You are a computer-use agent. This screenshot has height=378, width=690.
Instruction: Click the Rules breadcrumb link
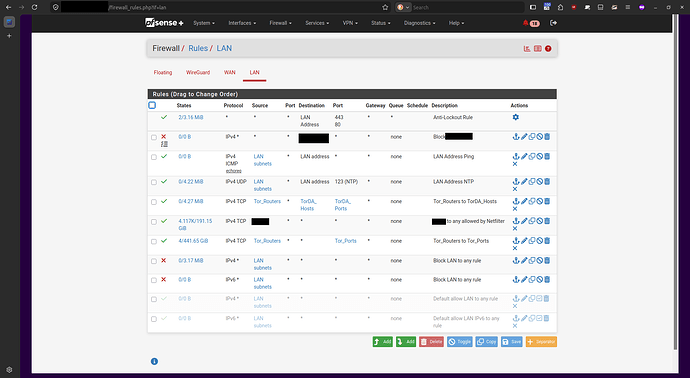(198, 48)
